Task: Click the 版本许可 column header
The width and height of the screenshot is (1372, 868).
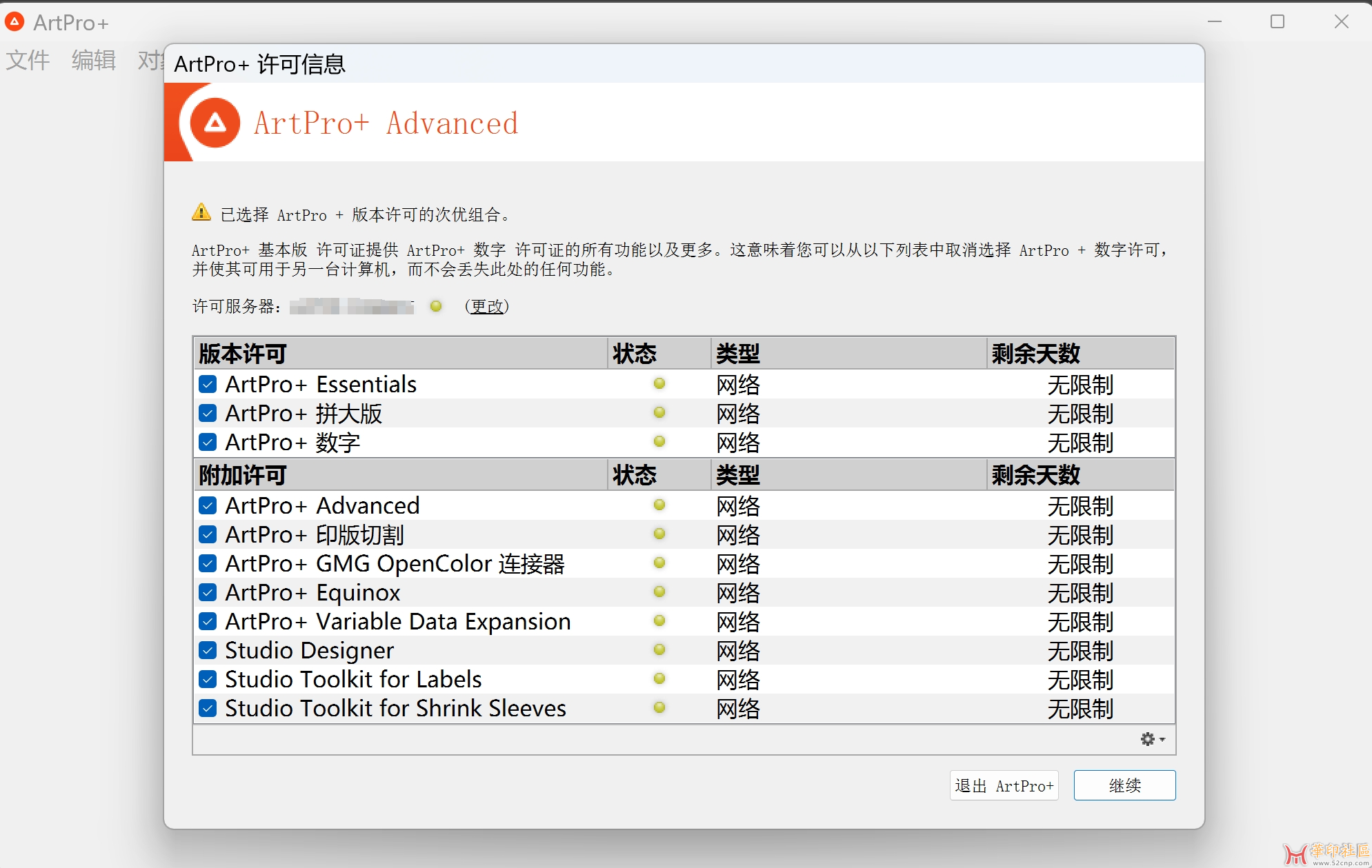Action: click(x=401, y=354)
